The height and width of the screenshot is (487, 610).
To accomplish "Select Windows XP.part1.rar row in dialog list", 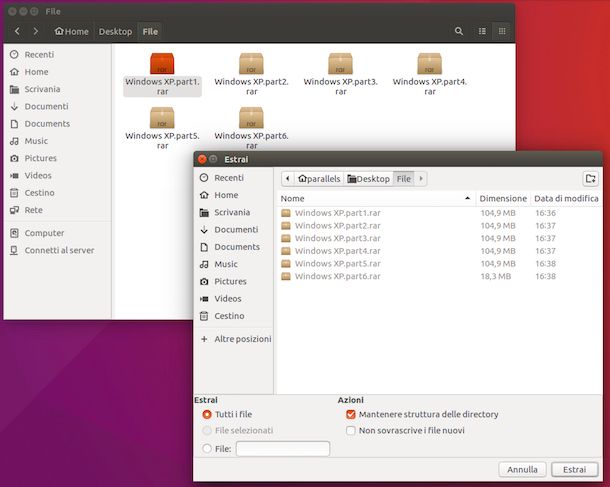I will [x=439, y=213].
